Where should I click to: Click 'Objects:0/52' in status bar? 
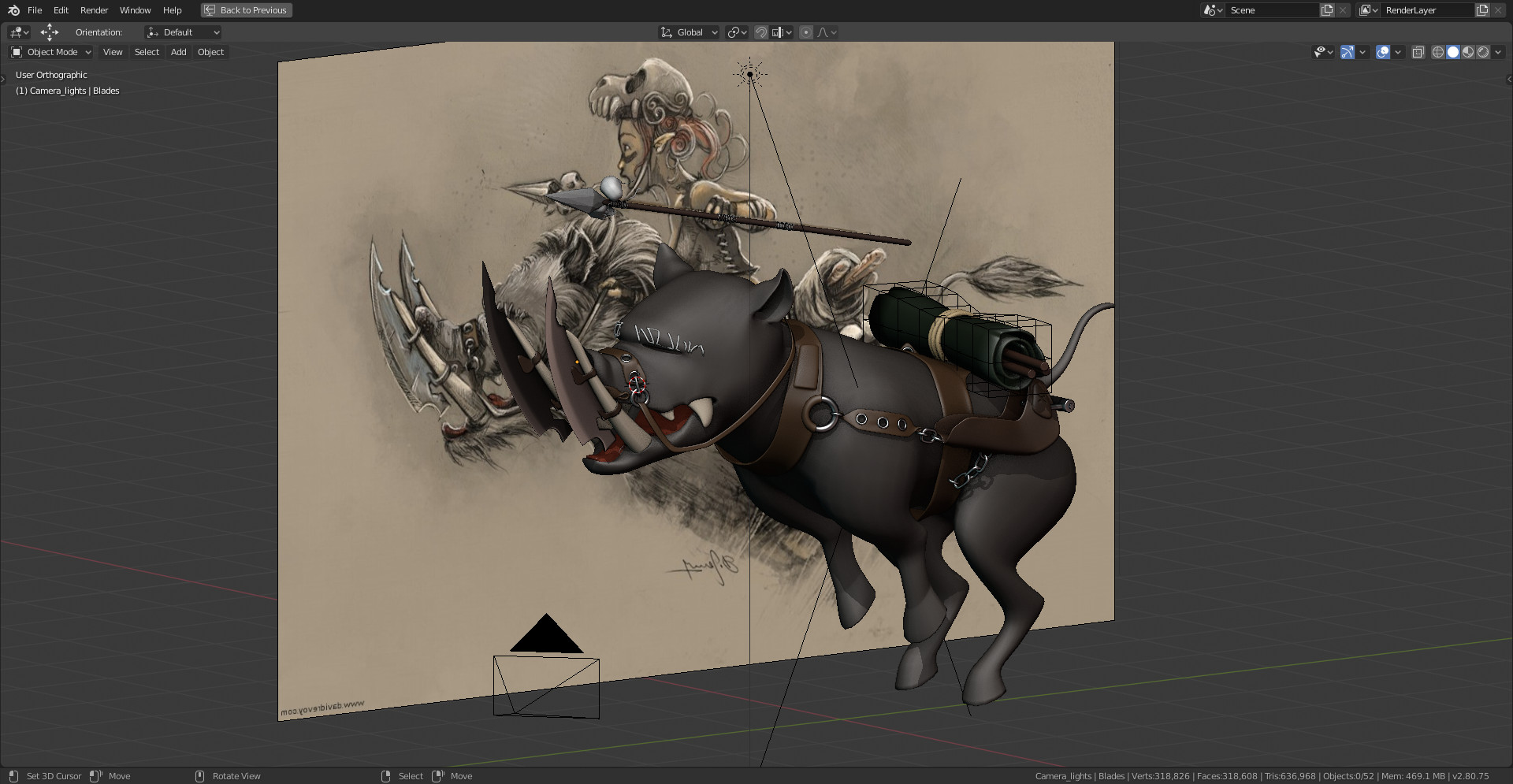pyautogui.click(x=1348, y=776)
